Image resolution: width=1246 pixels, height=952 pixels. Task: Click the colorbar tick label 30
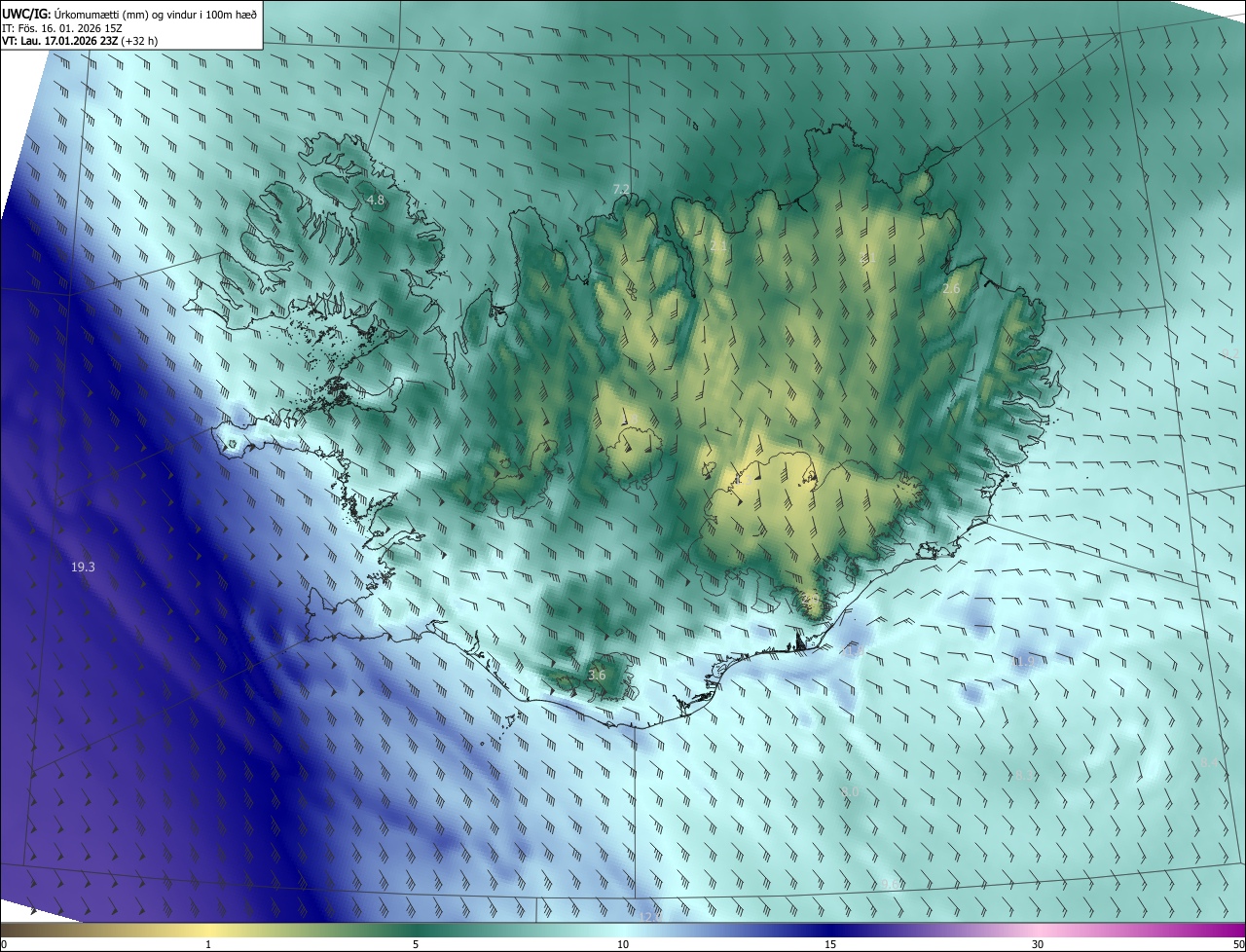(x=1038, y=945)
